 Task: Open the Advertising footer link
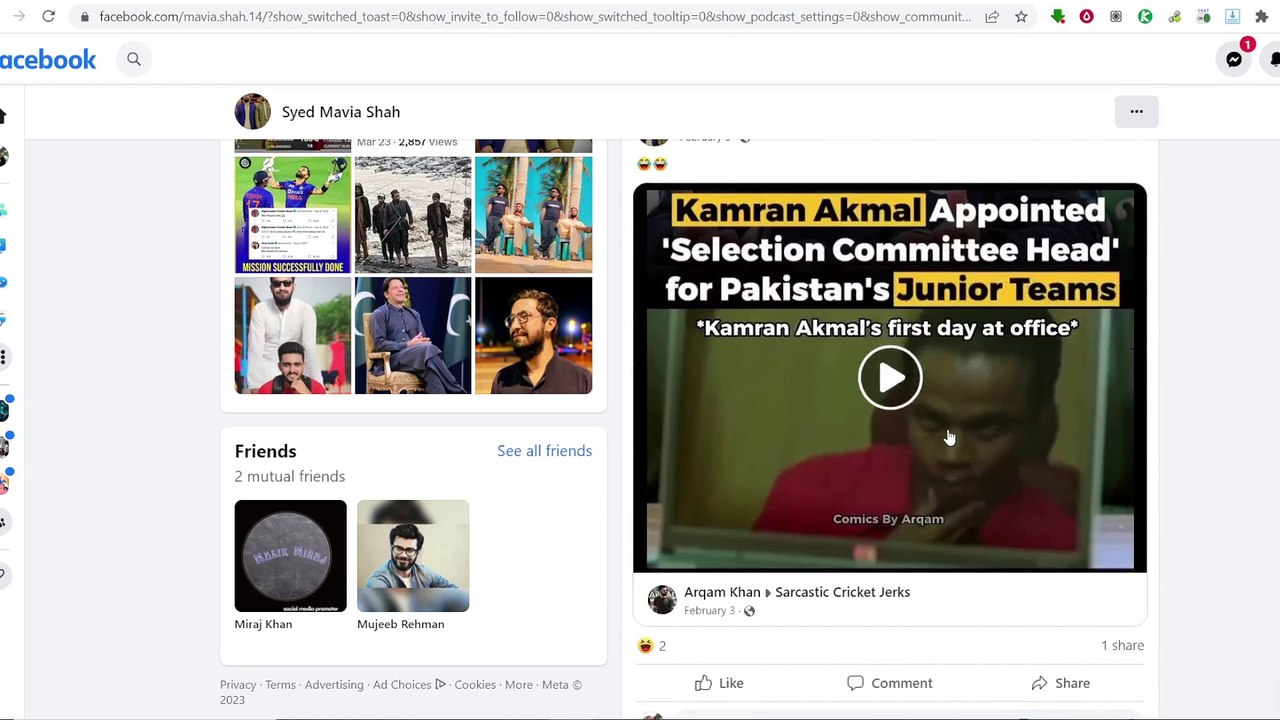point(334,685)
